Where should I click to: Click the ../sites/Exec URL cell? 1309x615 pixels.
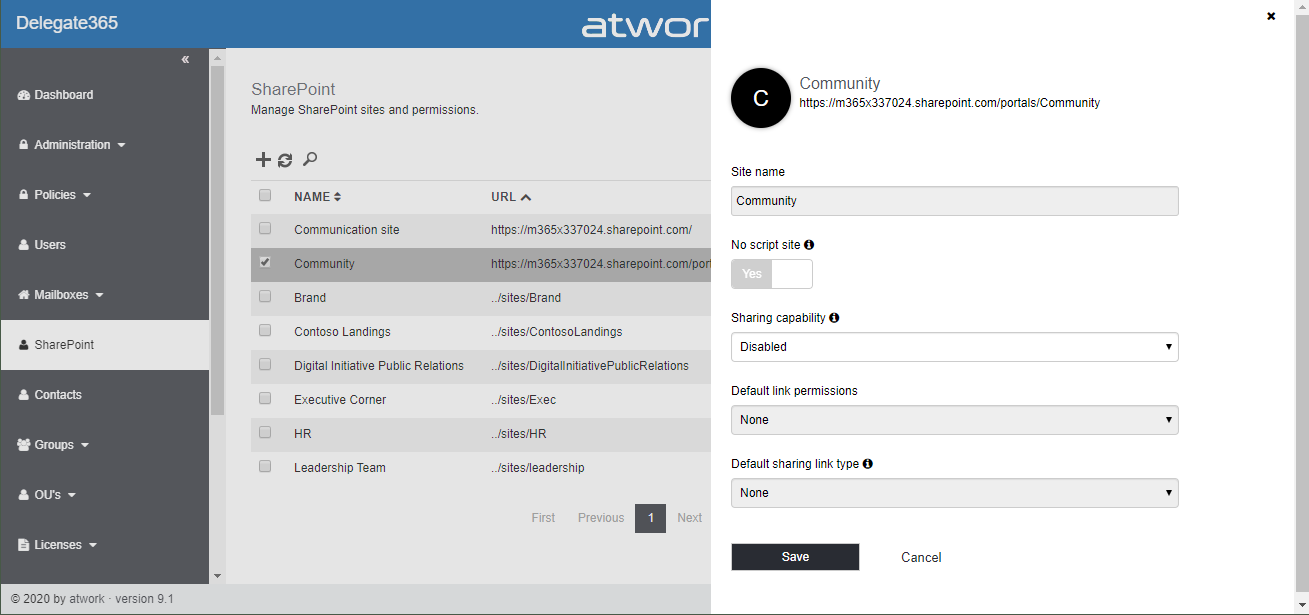point(524,400)
